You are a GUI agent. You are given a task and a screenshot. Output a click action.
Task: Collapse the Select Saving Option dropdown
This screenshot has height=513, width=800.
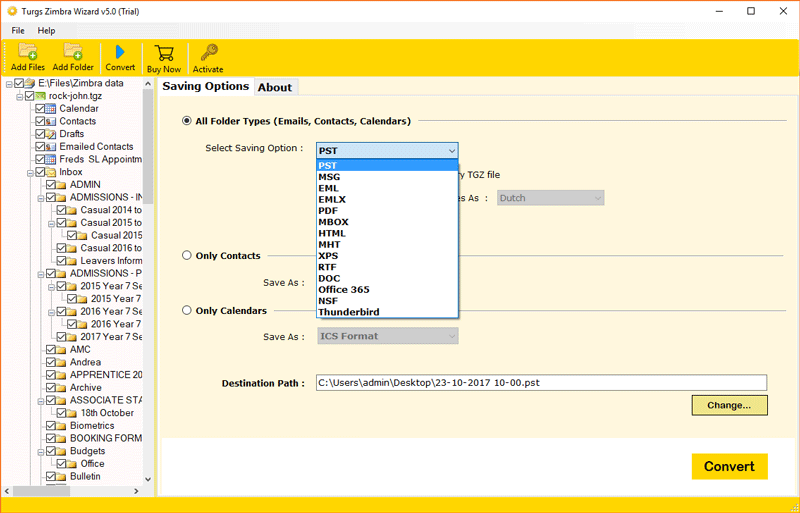[x=452, y=151]
